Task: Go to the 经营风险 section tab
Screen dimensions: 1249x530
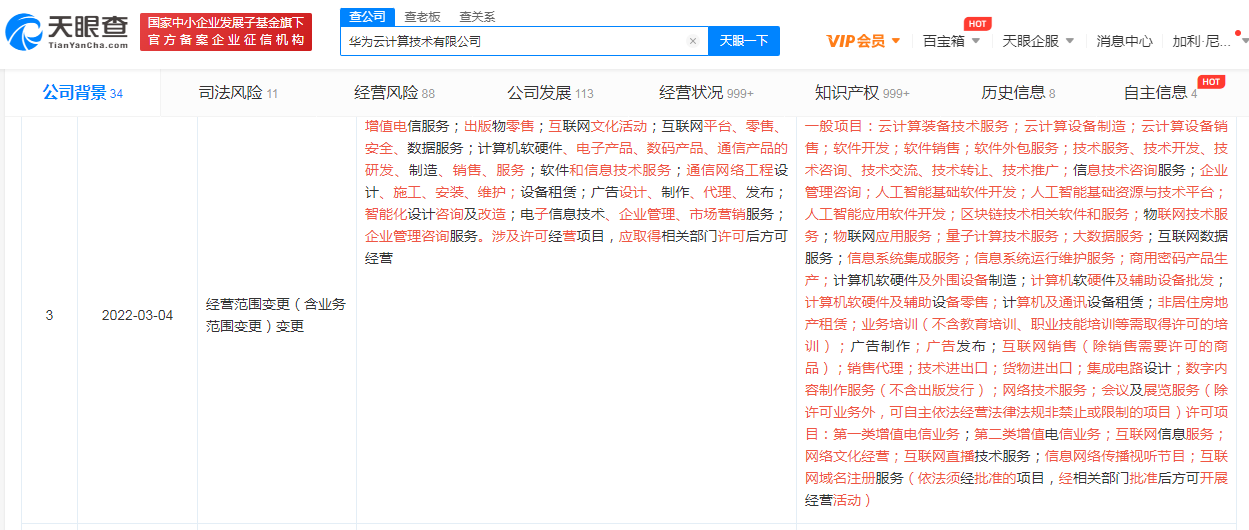Action: pyautogui.click(x=394, y=93)
